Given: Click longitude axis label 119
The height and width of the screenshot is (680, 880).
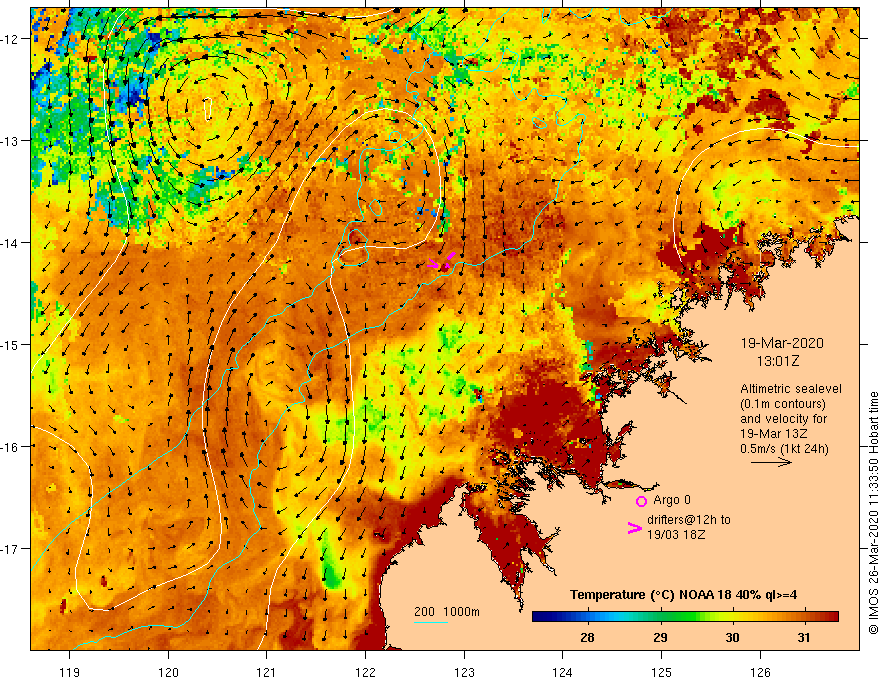Looking at the screenshot, I should coord(70,672).
